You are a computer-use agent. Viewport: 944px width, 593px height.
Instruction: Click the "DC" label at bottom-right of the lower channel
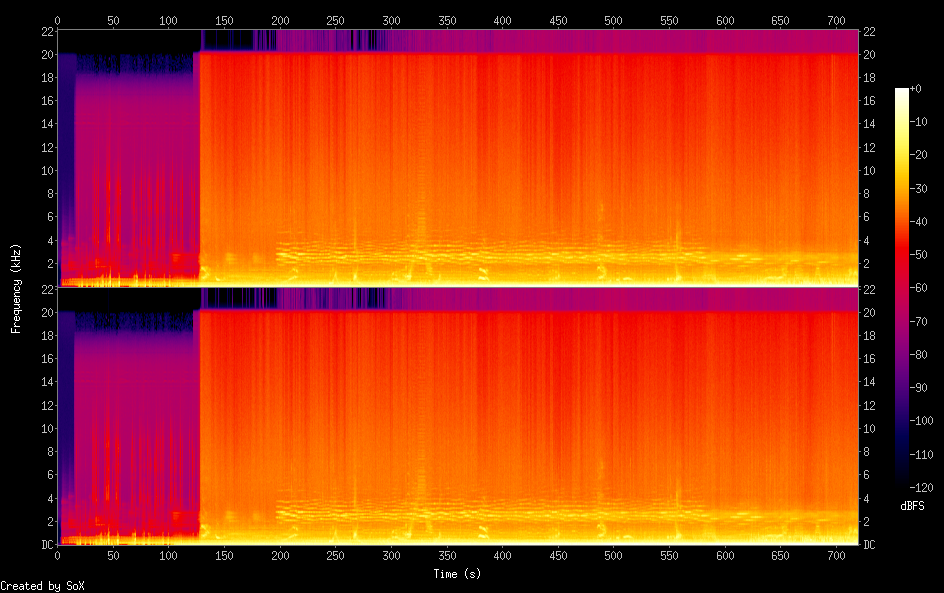(870, 544)
